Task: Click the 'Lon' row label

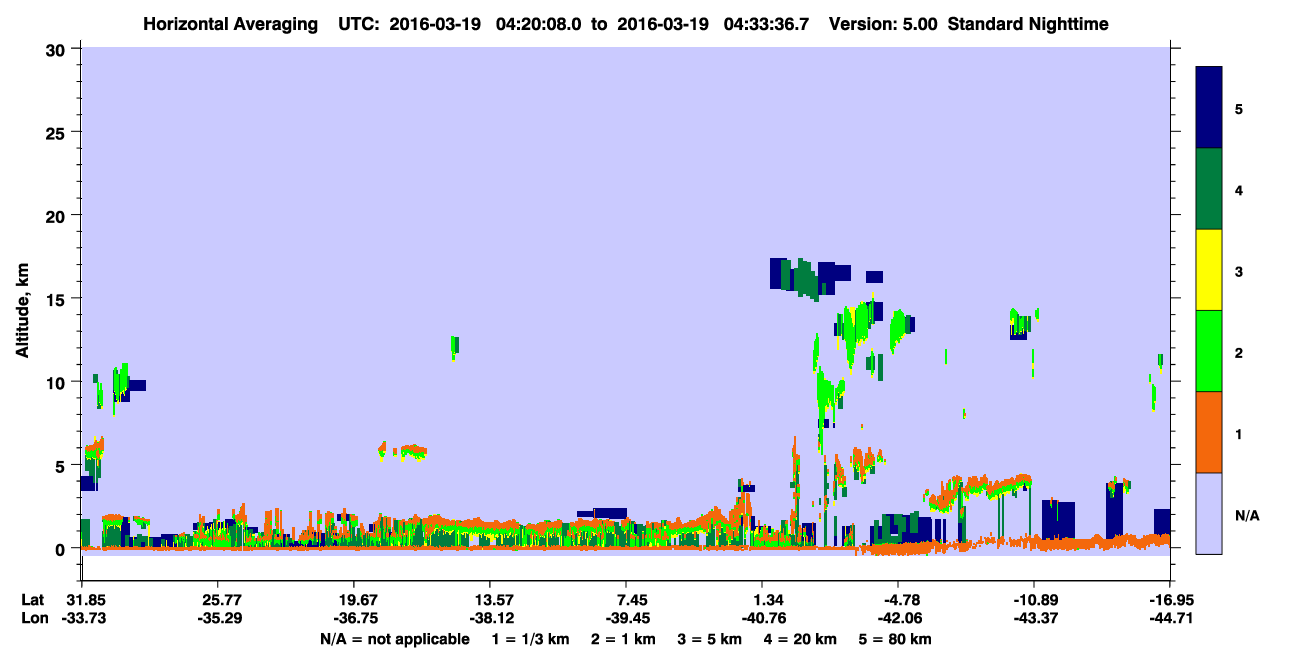Action: click(33, 618)
